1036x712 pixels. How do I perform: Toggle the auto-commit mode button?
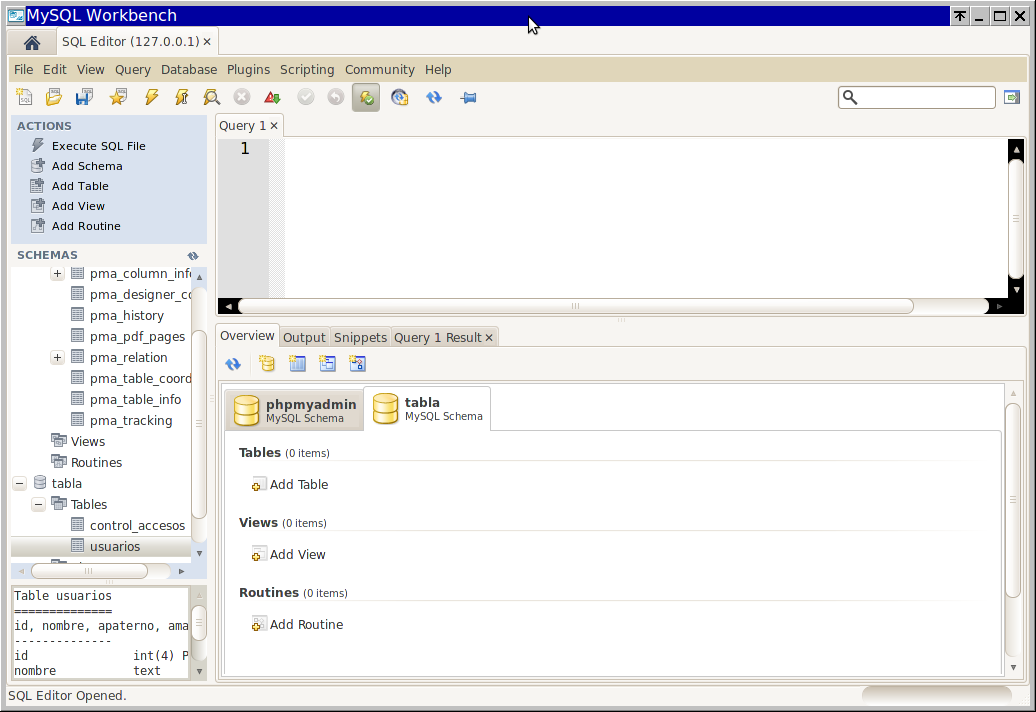click(366, 98)
